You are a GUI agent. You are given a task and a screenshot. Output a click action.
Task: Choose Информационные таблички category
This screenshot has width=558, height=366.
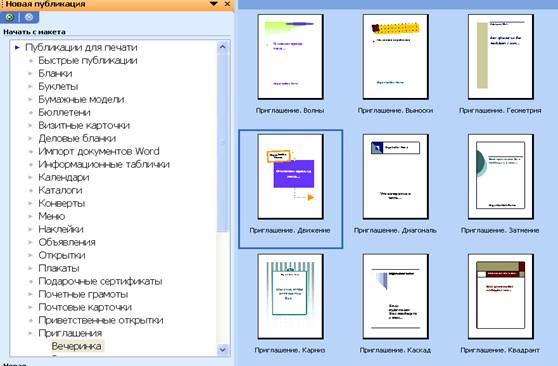(104, 164)
